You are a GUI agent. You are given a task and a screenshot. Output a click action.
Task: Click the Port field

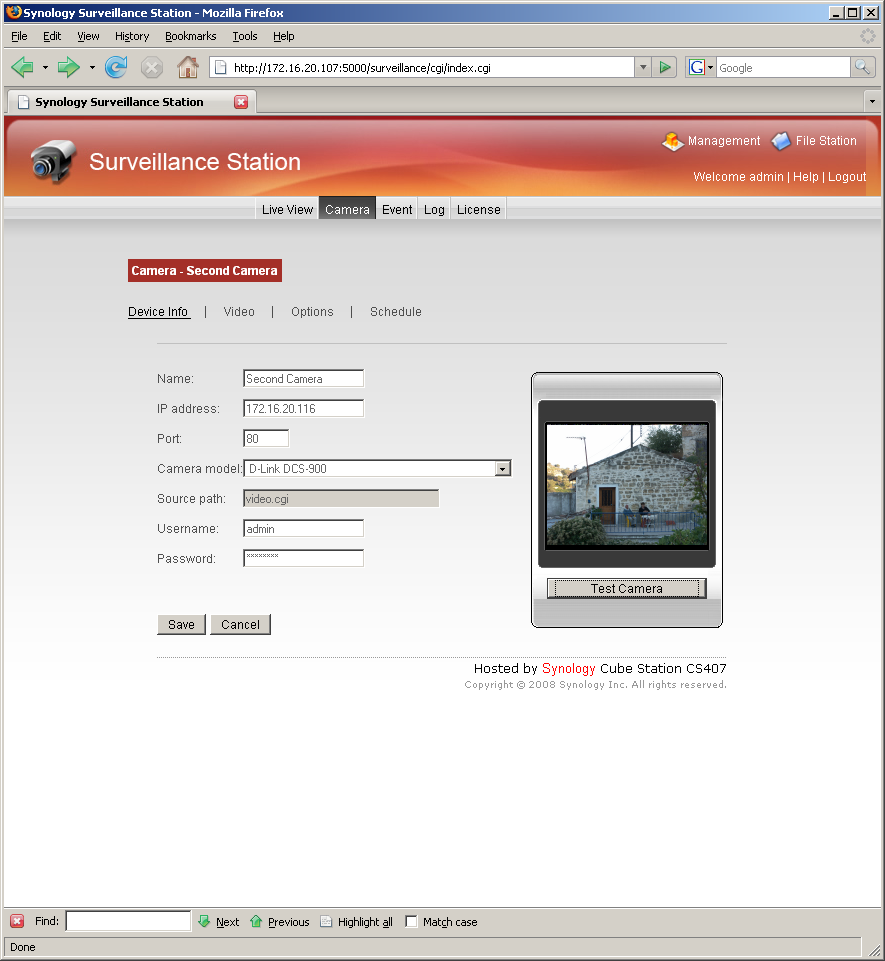pos(266,438)
